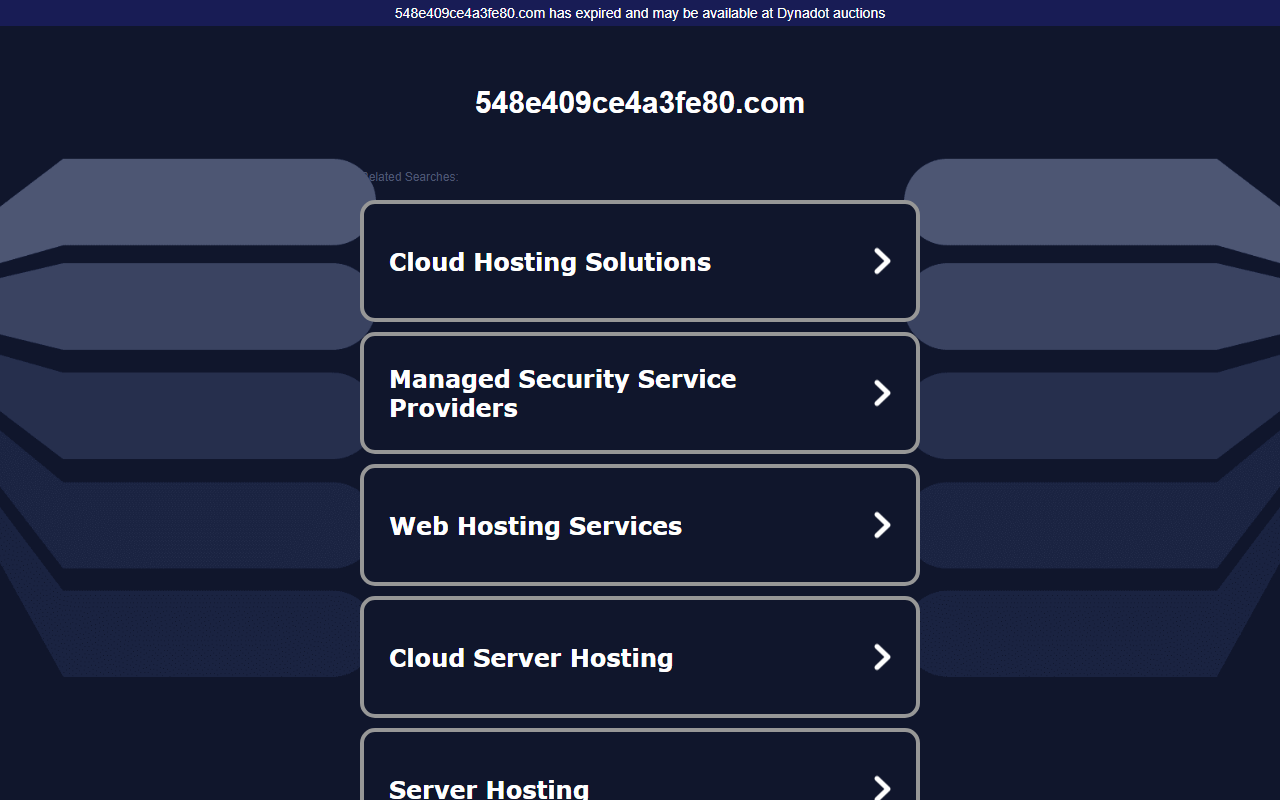Viewport: 1280px width, 800px height.
Task: Open the Server Hosting link
Action: (640, 765)
